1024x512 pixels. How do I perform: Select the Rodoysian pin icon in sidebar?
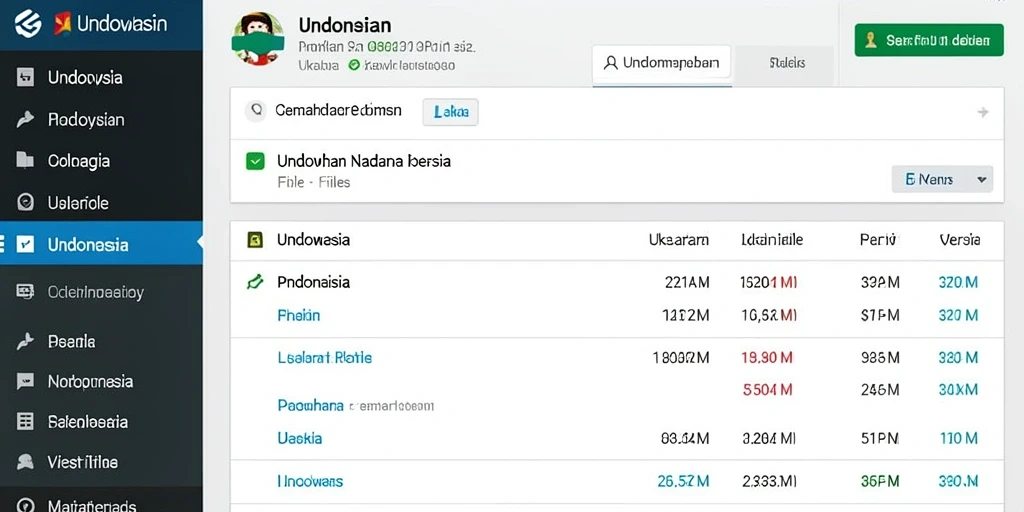25,120
